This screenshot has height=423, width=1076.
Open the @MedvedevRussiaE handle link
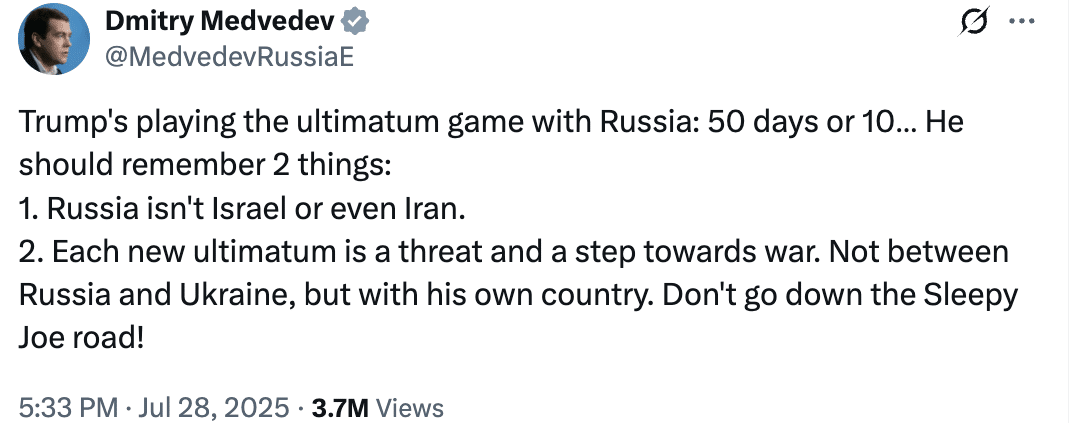pyautogui.click(x=229, y=58)
